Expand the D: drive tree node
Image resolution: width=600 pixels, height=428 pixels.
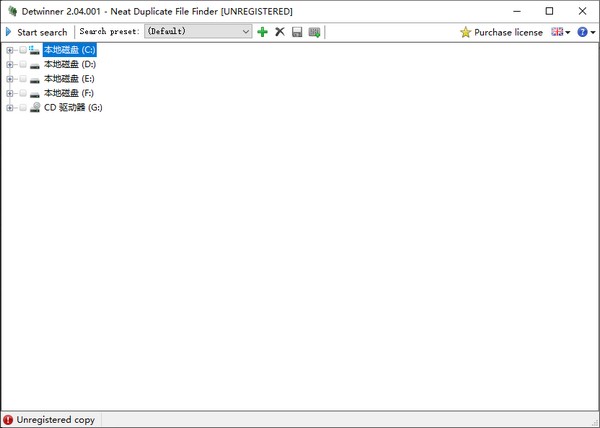(10, 65)
